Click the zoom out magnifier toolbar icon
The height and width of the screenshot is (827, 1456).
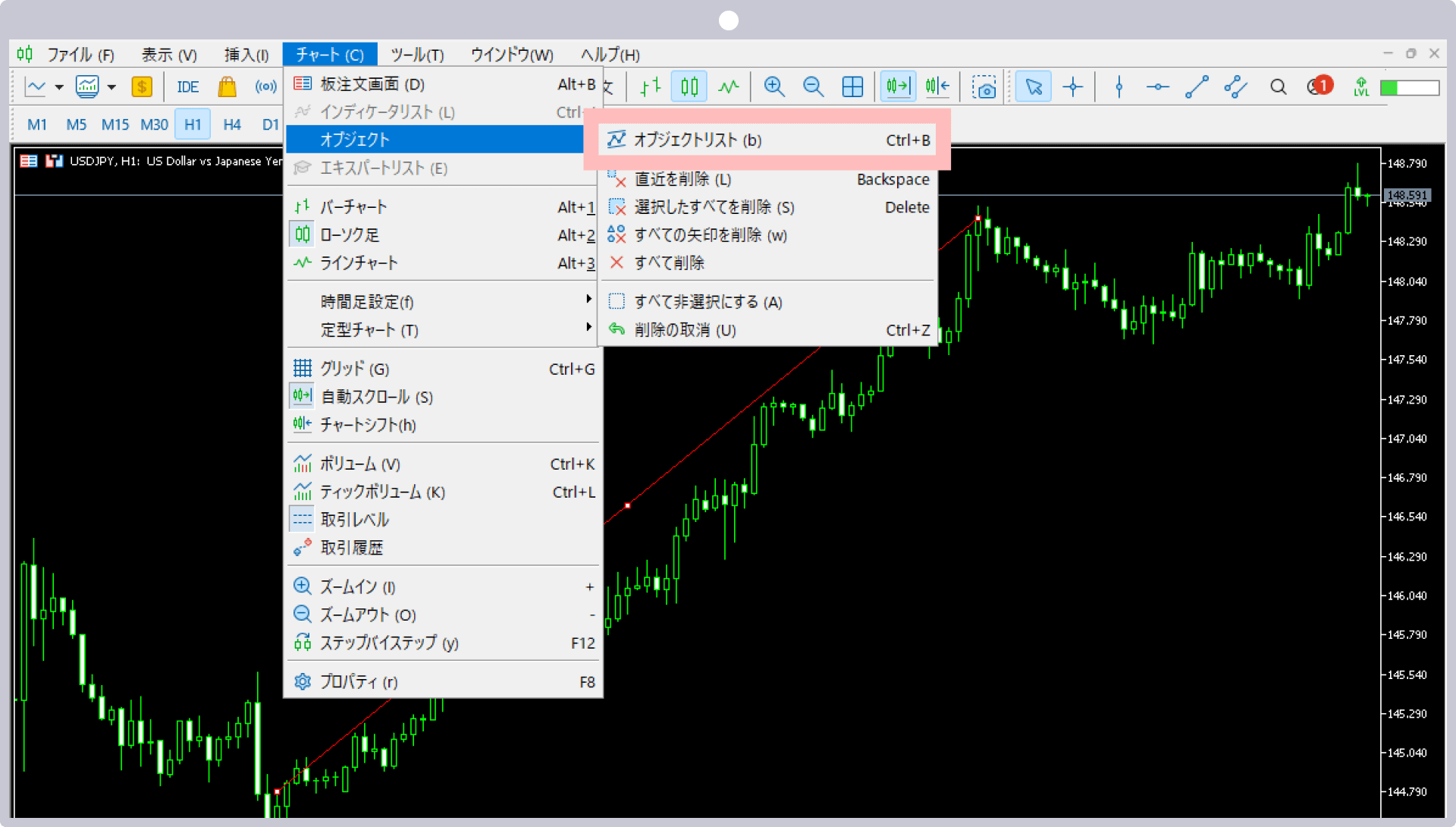tap(814, 86)
